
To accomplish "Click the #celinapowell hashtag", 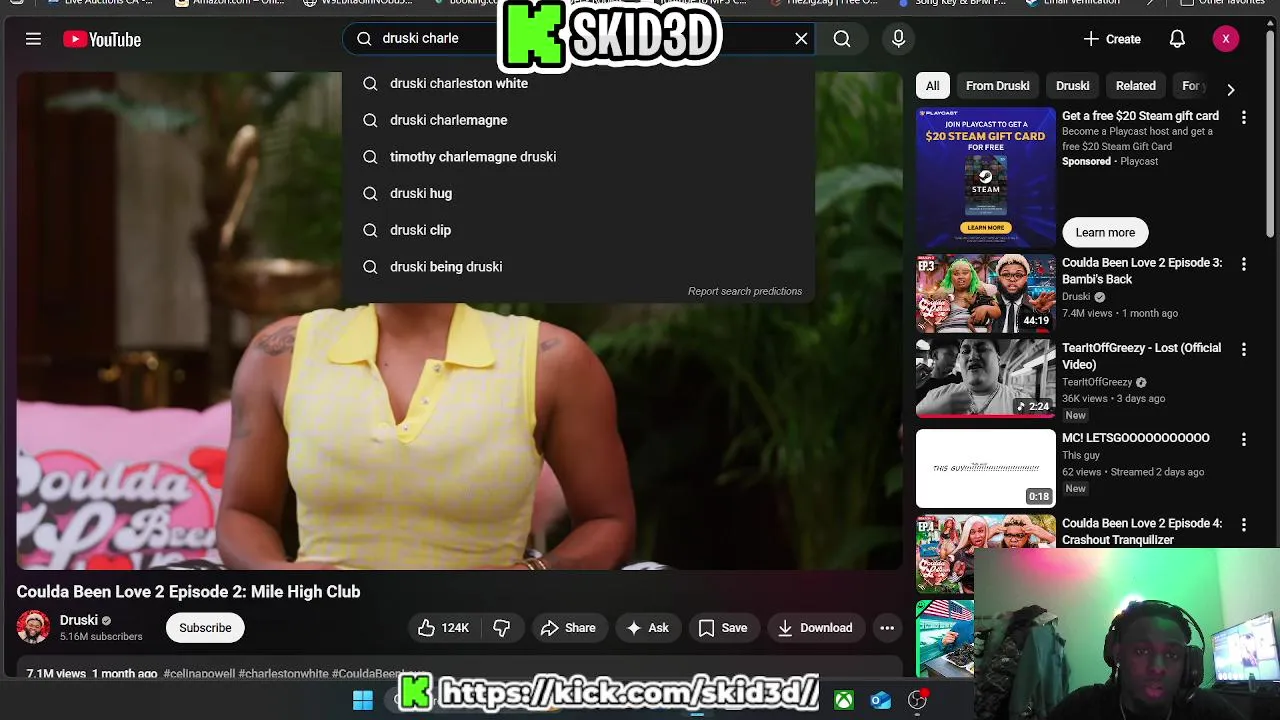I will coord(199,674).
